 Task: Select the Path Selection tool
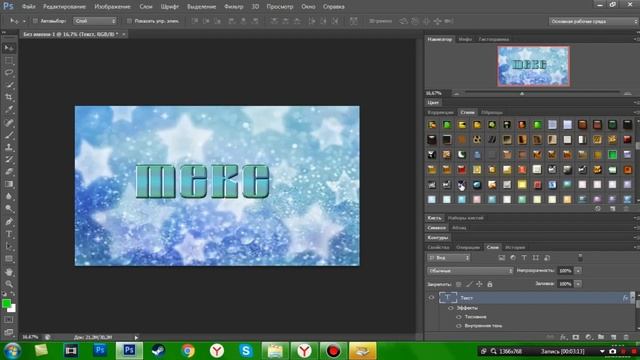coord(9,246)
